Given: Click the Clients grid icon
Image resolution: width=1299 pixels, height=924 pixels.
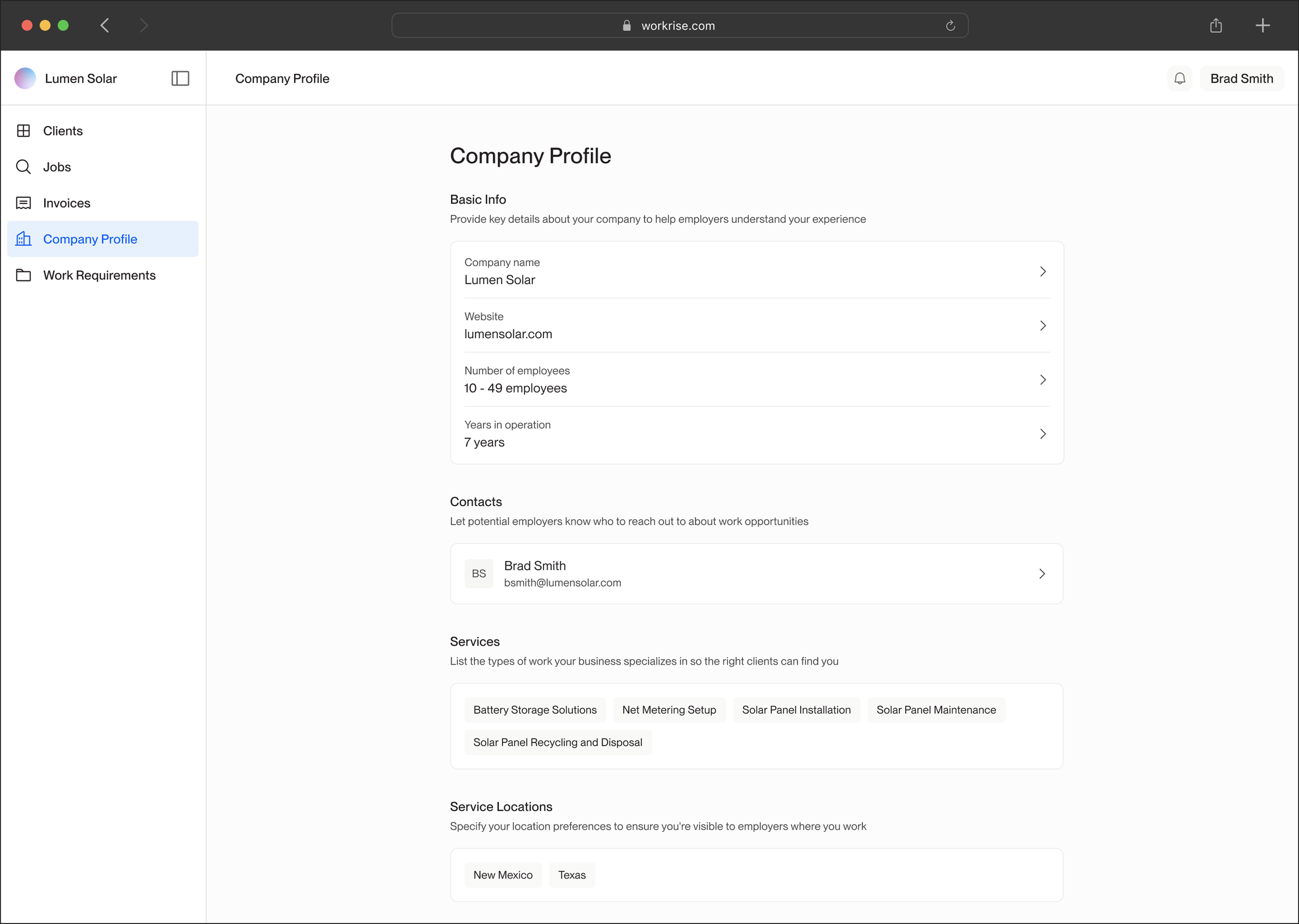Looking at the screenshot, I should [x=23, y=131].
